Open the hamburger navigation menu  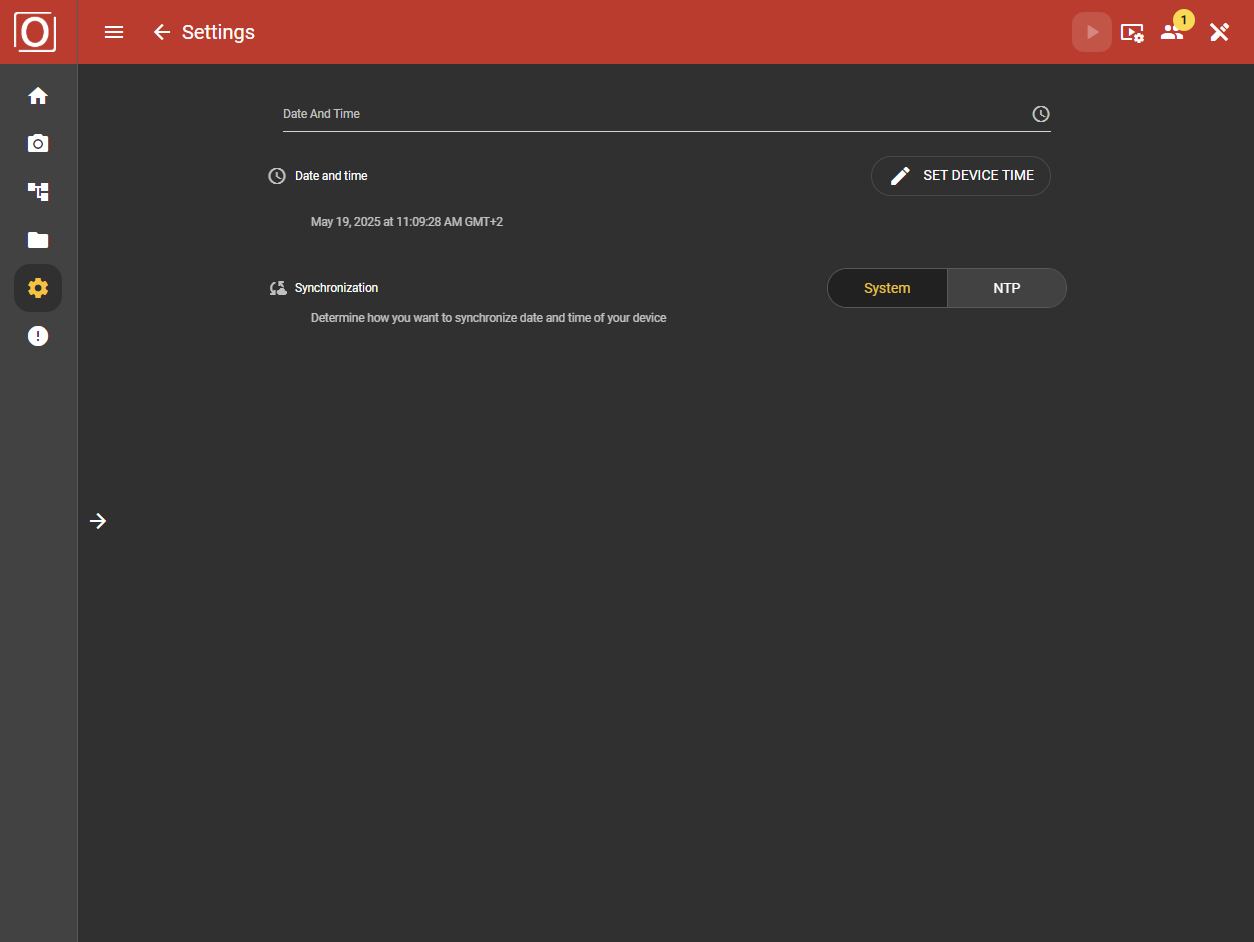[x=114, y=32]
